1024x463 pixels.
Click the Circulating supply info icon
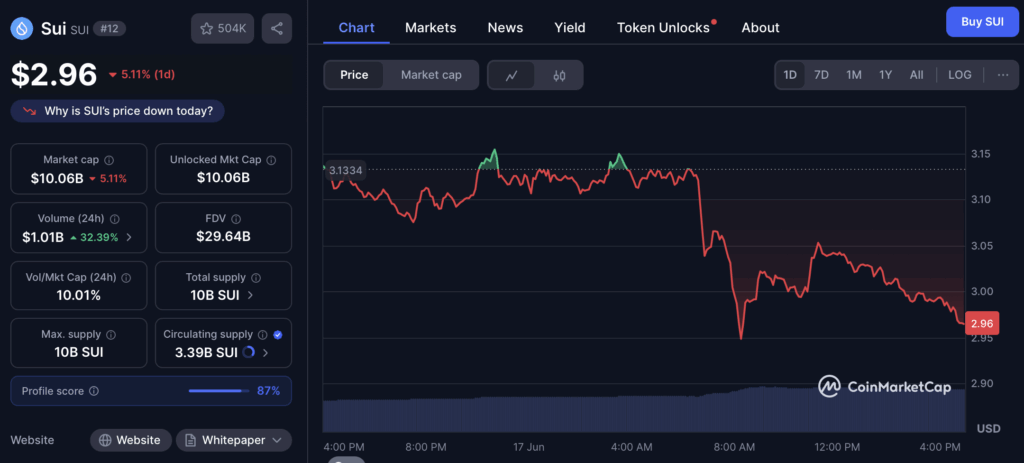[x=263, y=334]
